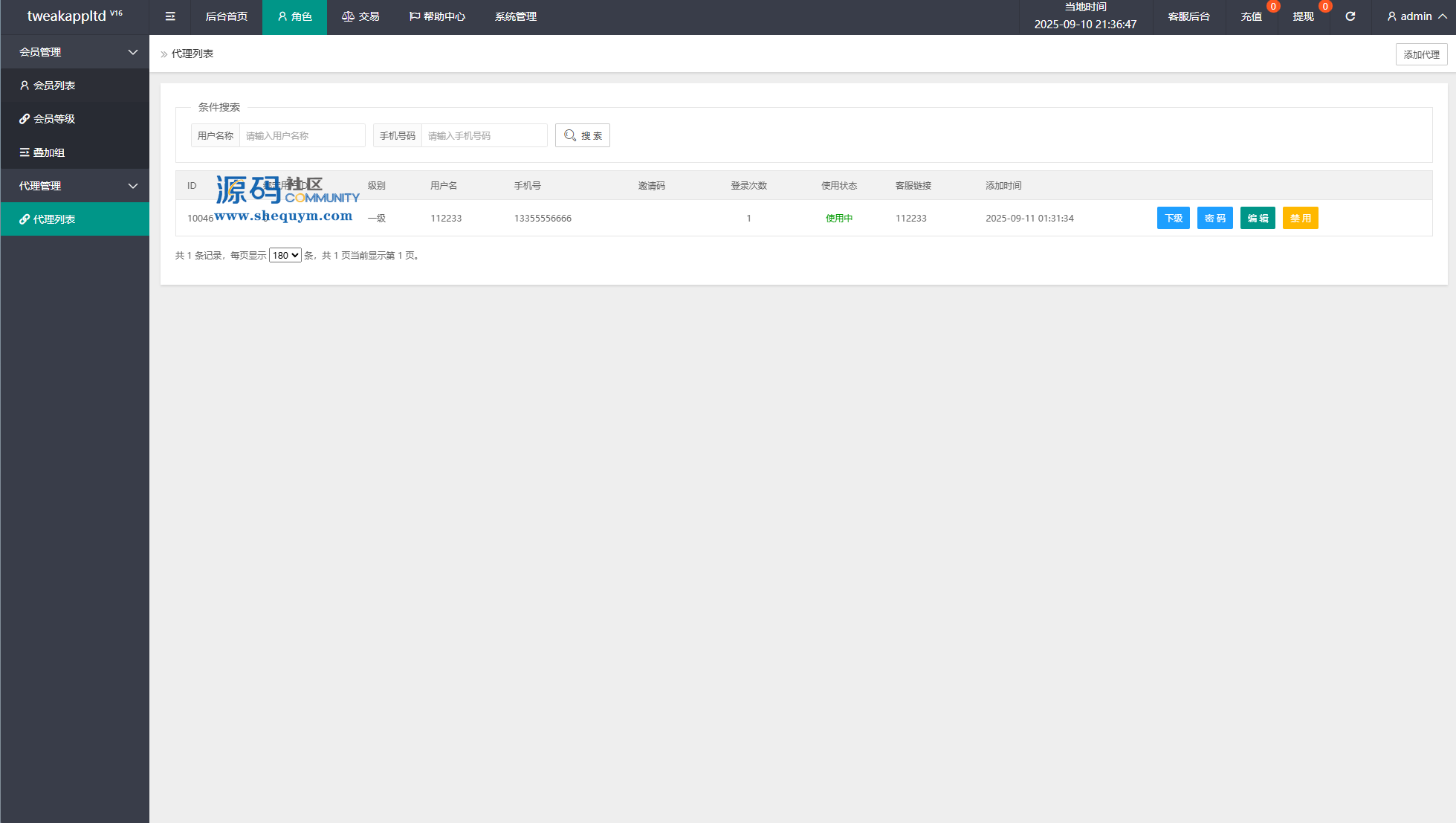Focus the 用户名称 input field

pos(302,135)
